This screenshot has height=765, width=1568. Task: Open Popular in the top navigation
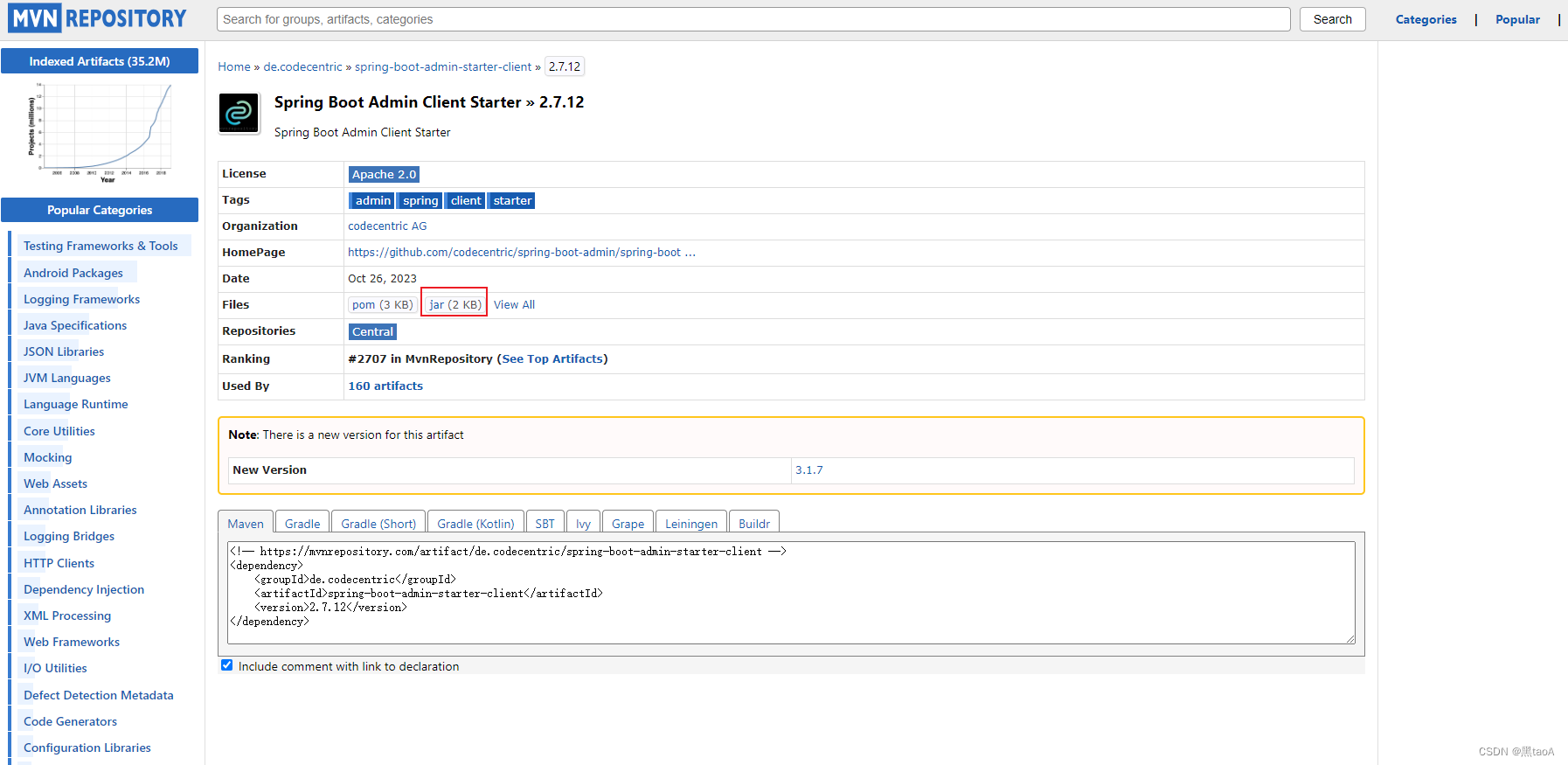(1517, 19)
